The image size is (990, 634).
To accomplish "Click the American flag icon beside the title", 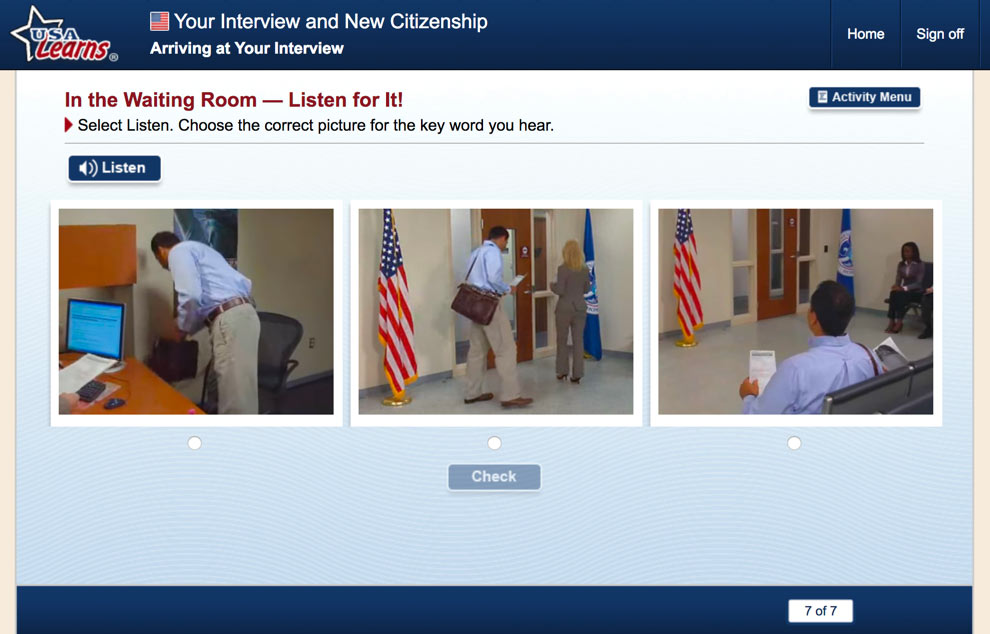I will 159,21.
